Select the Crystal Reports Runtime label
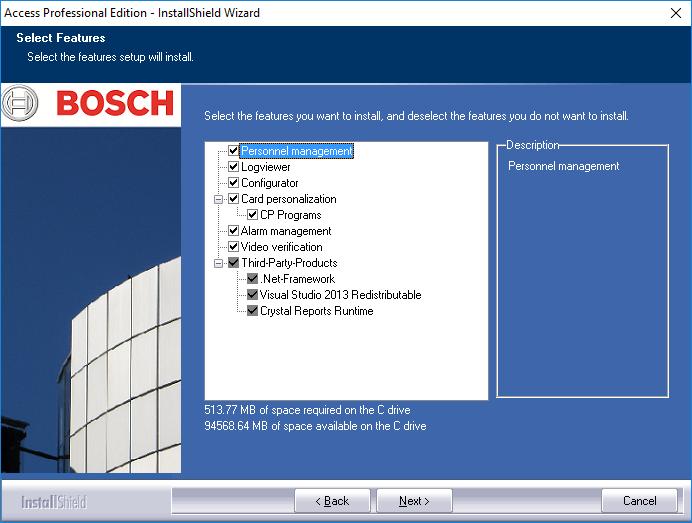This screenshot has height=523, width=692. point(317,311)
